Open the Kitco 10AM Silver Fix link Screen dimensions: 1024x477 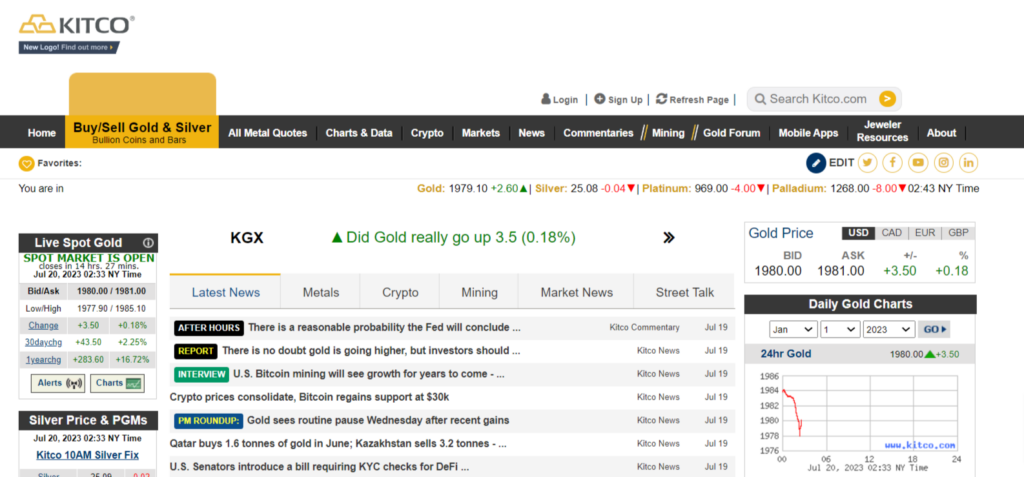(88, 455)
